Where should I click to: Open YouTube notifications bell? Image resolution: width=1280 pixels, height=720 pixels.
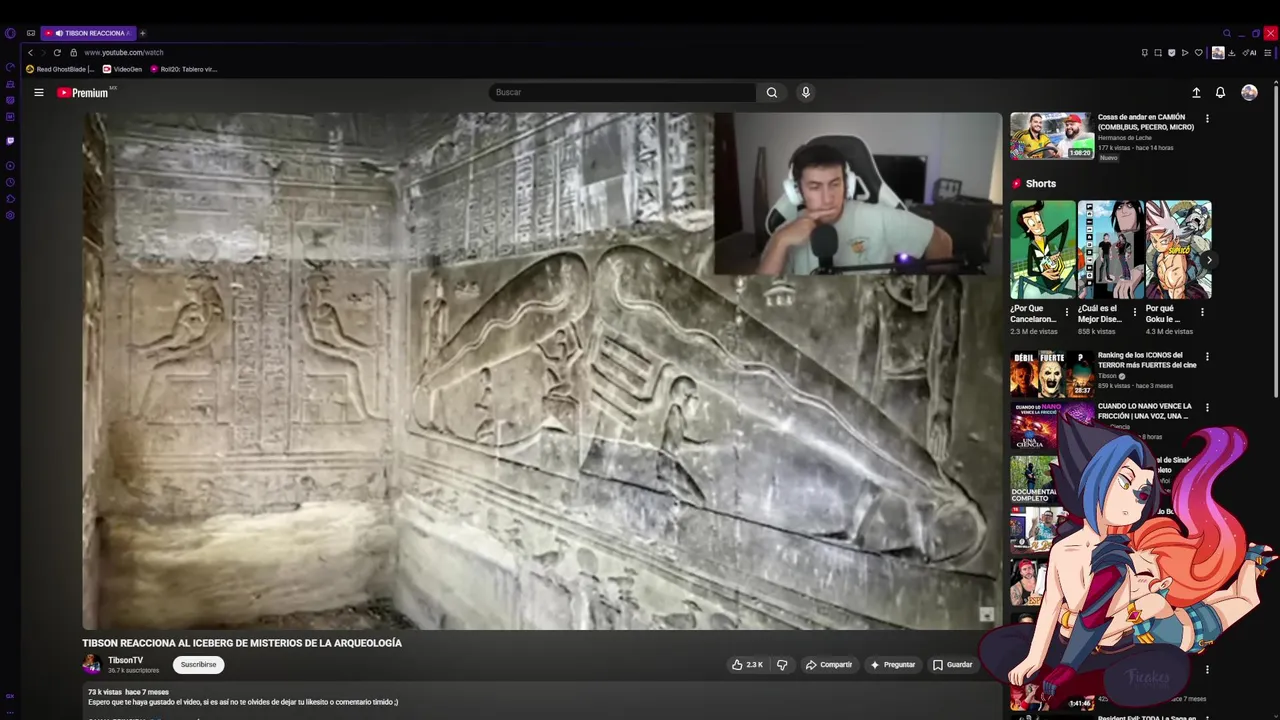coord(1220,92)
